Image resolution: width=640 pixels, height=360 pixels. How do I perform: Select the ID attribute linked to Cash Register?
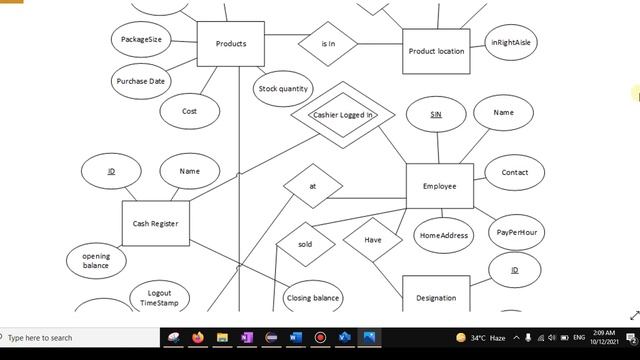pyautogui.click(x=111, y=171)
